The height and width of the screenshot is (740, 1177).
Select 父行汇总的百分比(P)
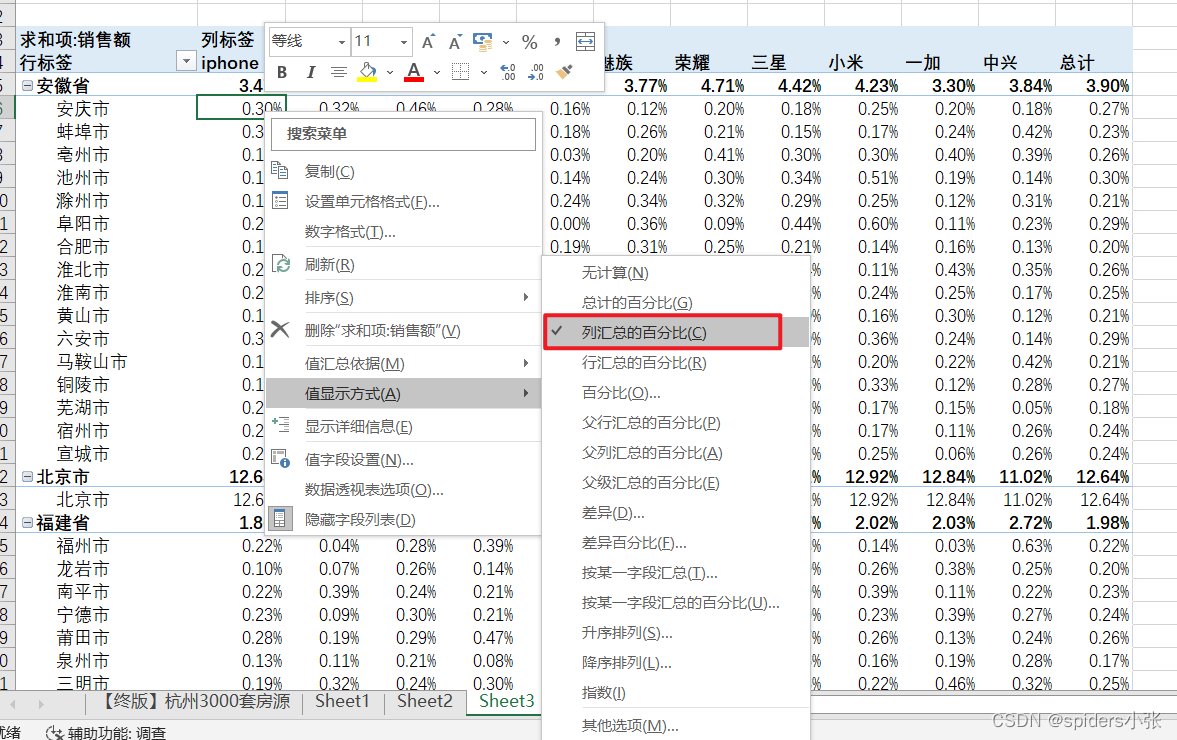point(651,423)
